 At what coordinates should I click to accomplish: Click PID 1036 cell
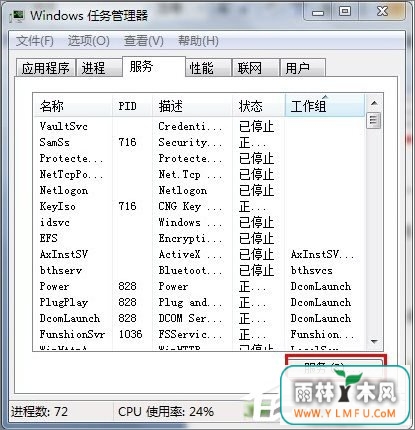pos(130,334)
